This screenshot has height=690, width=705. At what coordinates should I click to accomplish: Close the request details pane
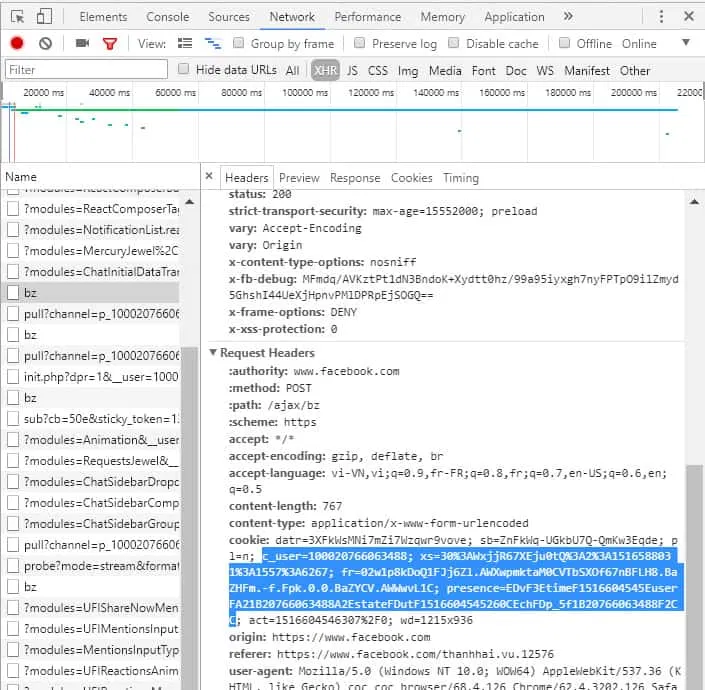tap(209, 177)
